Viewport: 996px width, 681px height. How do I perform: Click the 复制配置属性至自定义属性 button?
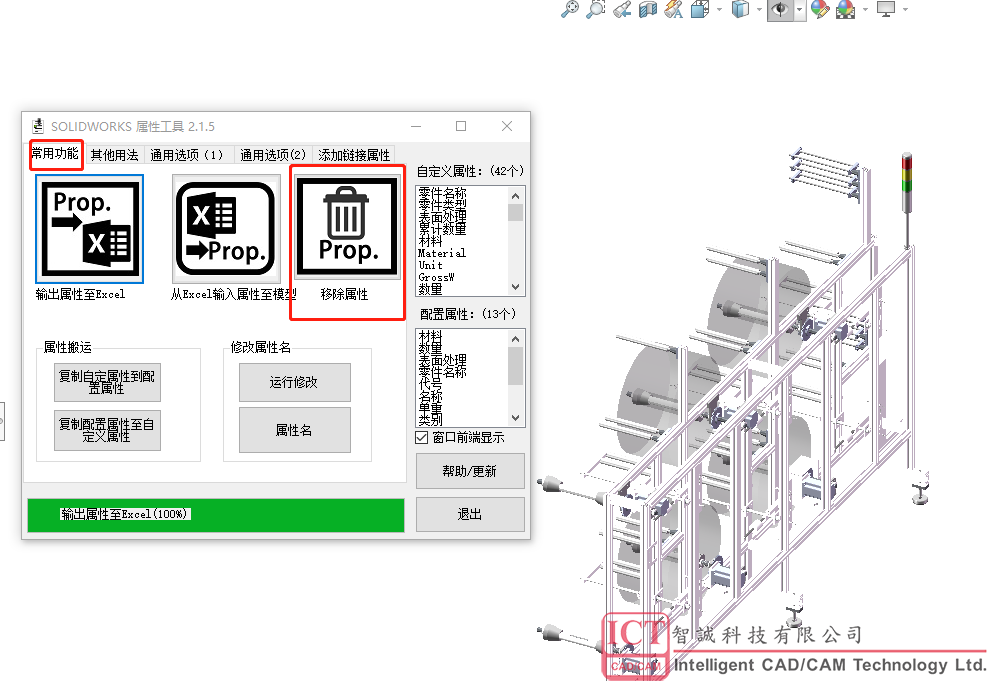coord(107,430)
